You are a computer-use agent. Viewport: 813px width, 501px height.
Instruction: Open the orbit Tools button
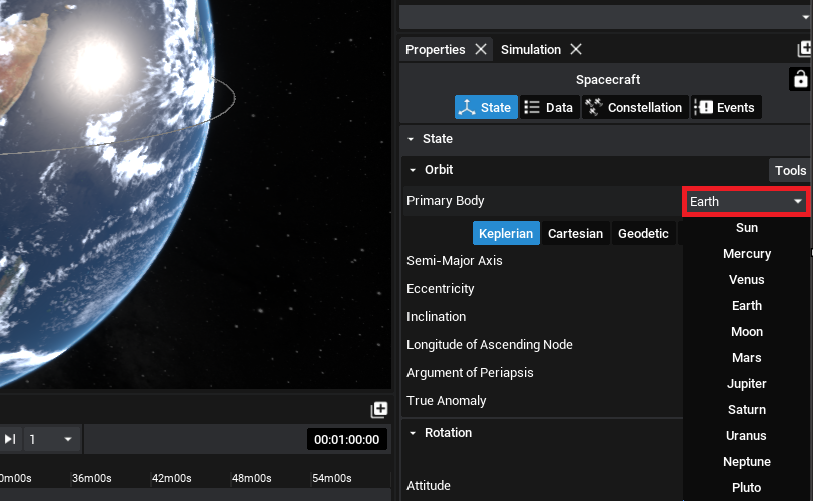point(790,170)
